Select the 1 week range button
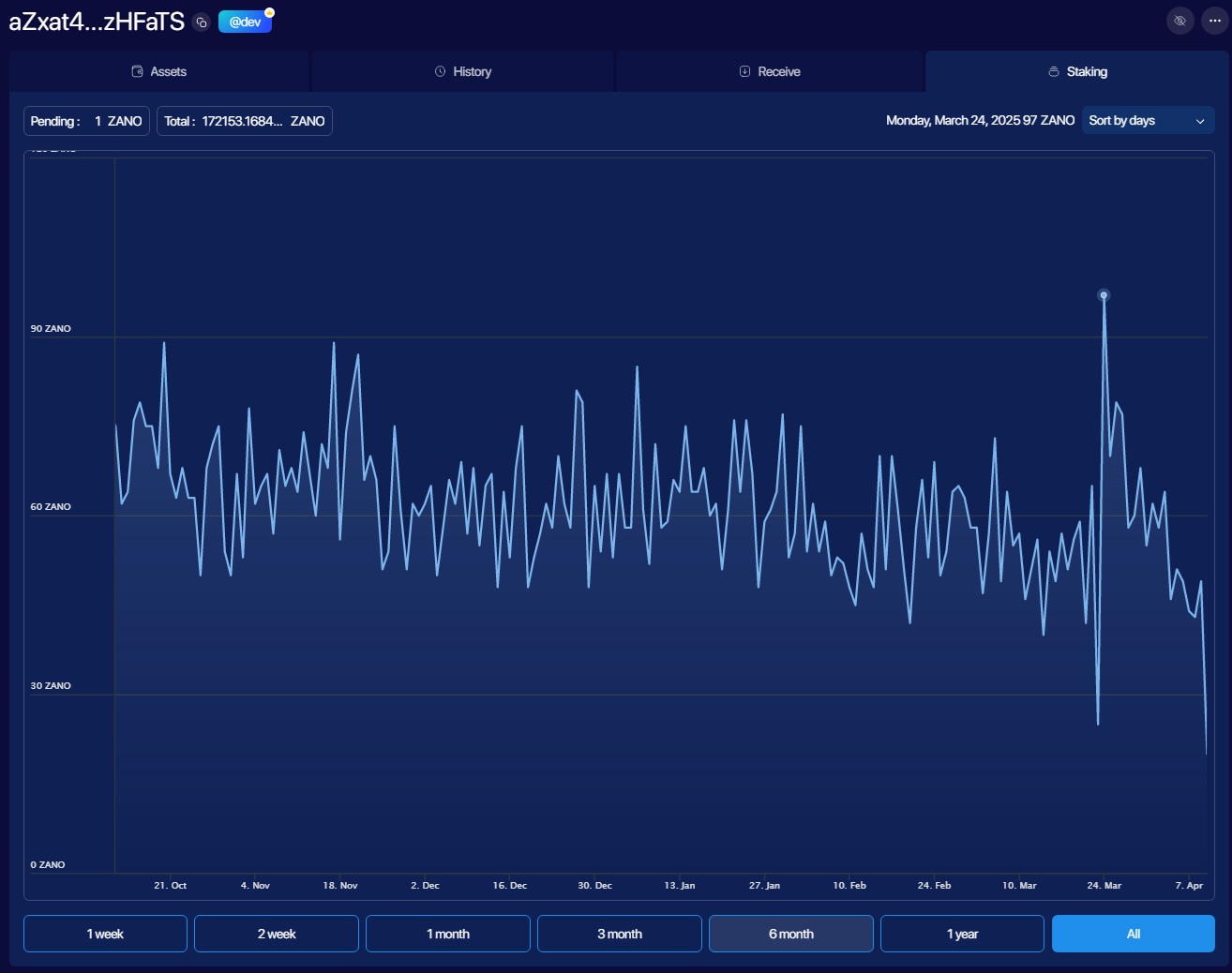Image resolution: width=1232 pixels, height=973 pixels. pyautogui.click(x=104, y=934)
